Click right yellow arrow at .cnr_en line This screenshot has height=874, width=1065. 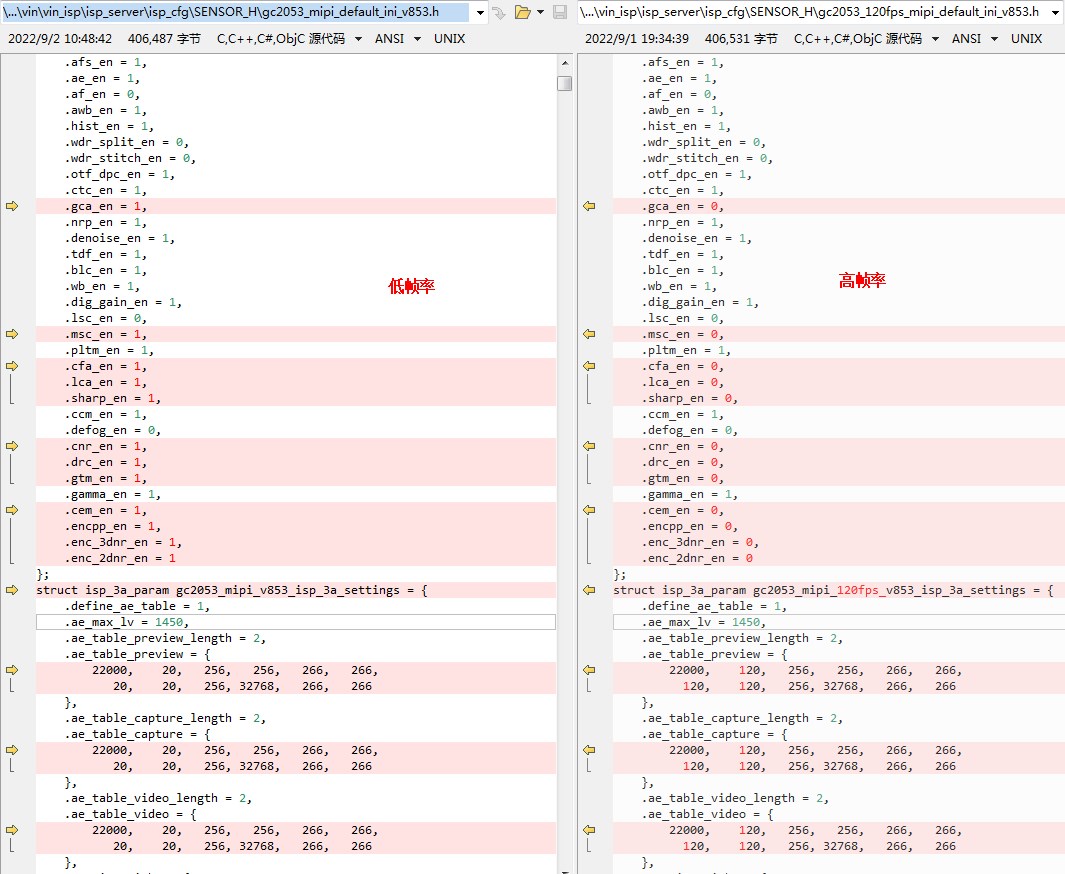coord(589,446)
